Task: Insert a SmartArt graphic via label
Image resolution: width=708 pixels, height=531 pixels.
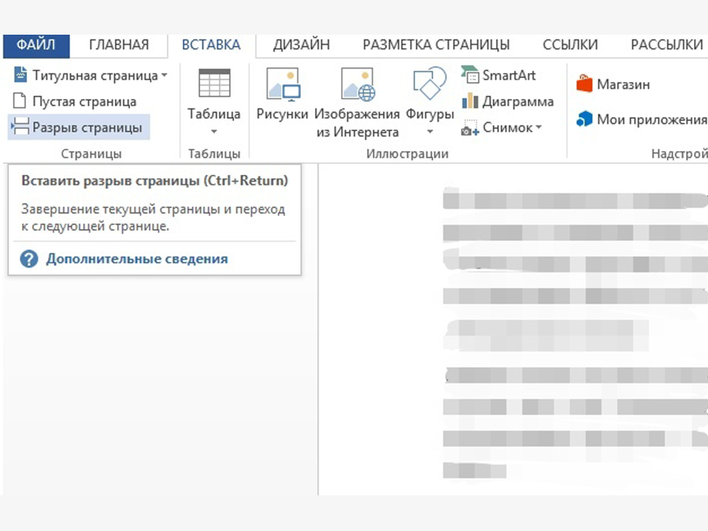Action: coord(509,75)
